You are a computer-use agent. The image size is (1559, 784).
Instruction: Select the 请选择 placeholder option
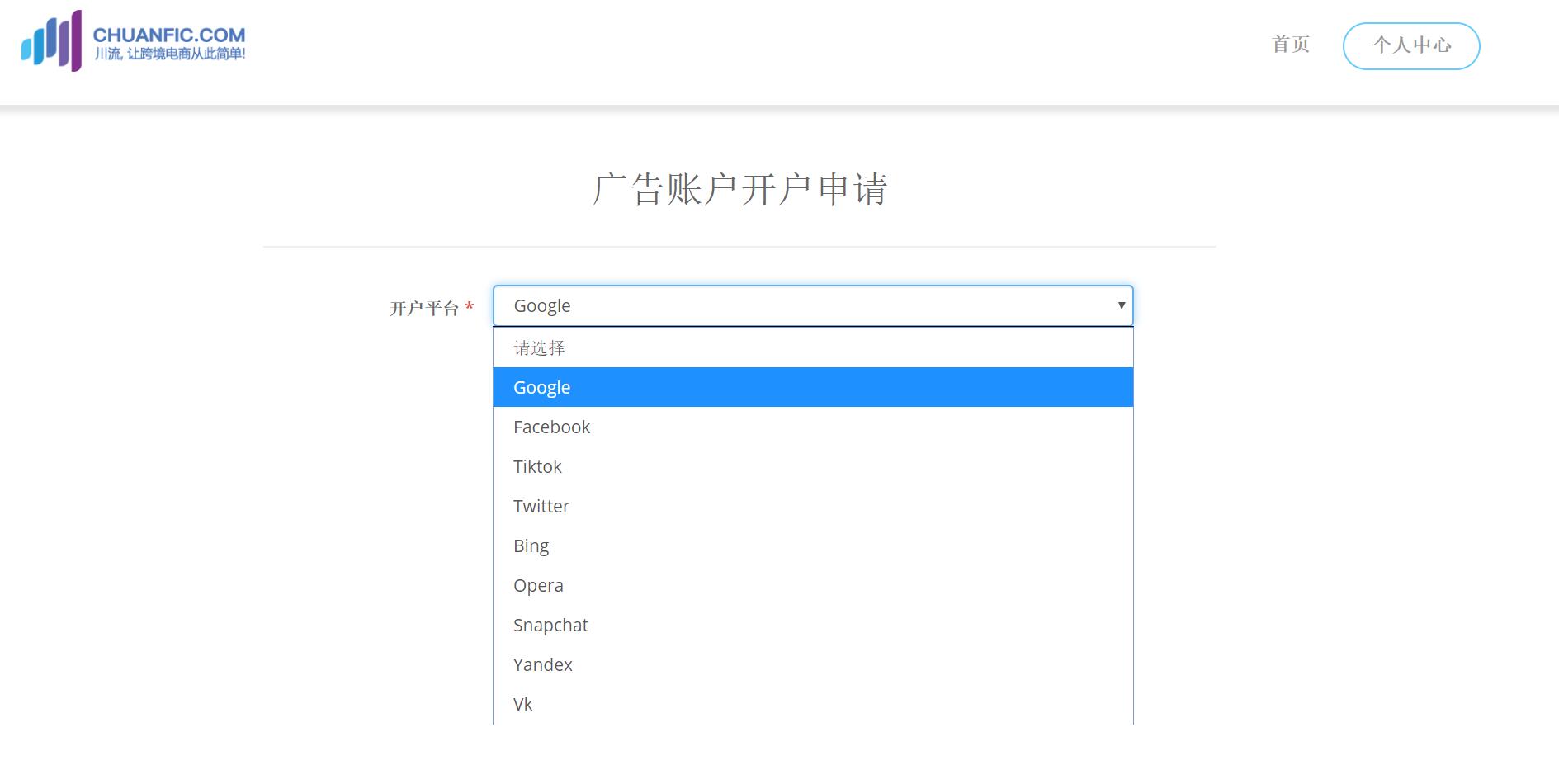(x=813, y=347)
